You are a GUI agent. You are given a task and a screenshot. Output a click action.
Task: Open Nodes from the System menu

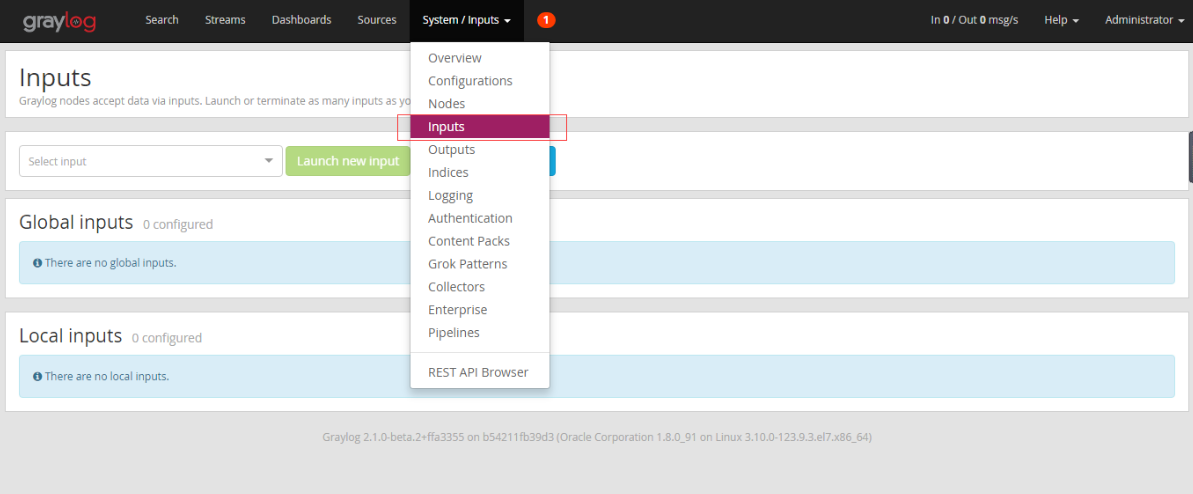[480, 104]
